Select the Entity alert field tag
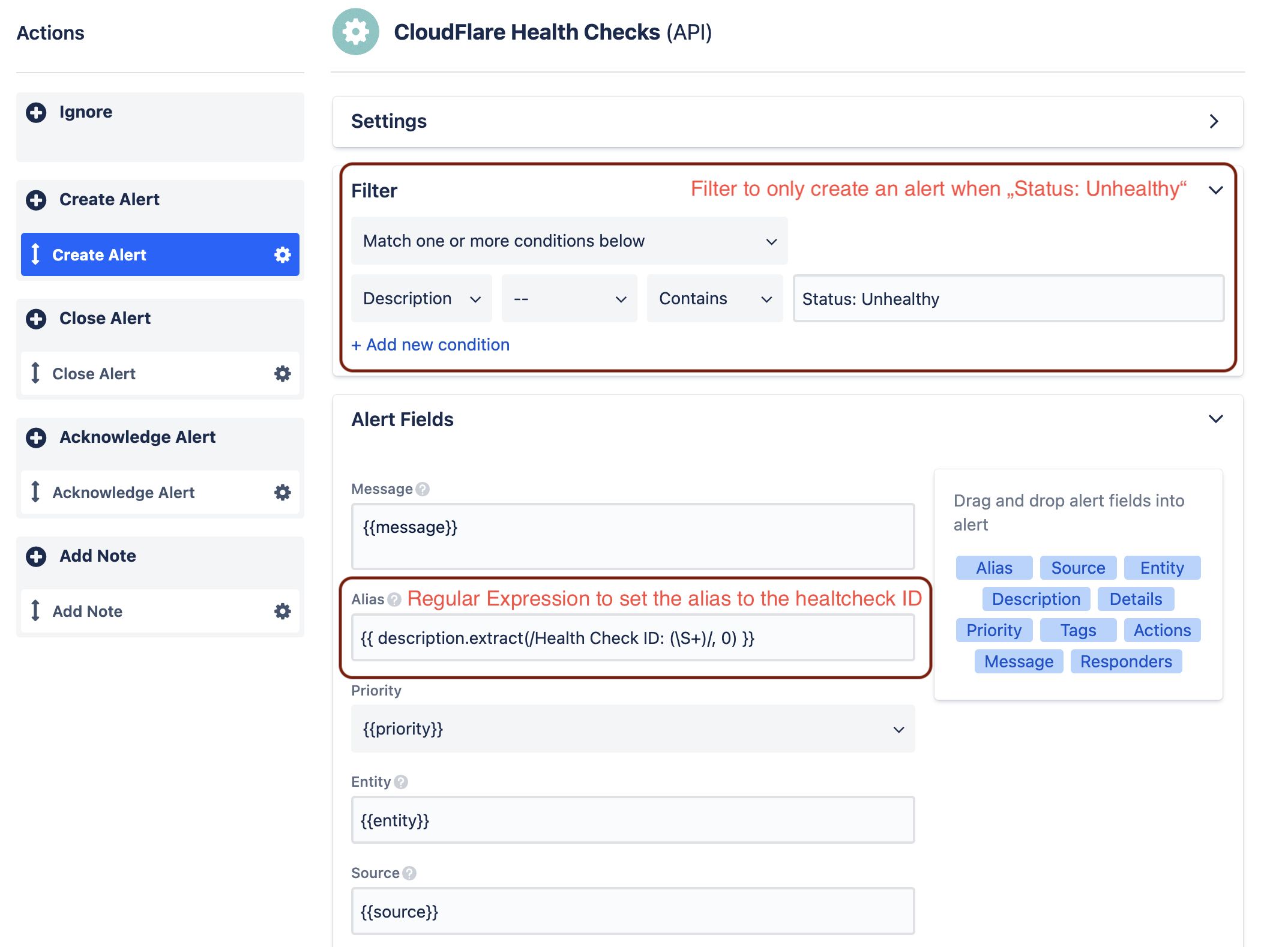Image resolution: width=1288 pixels, height=947 pixels. 1162,568
